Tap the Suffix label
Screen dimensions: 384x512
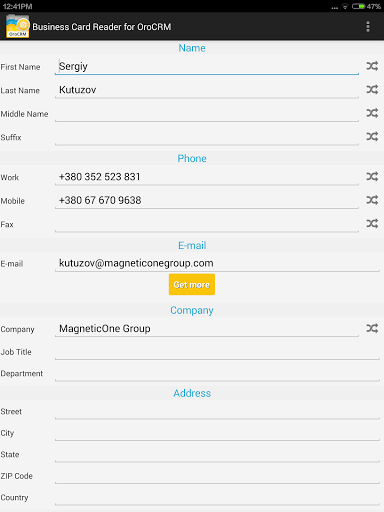[11, 137]
